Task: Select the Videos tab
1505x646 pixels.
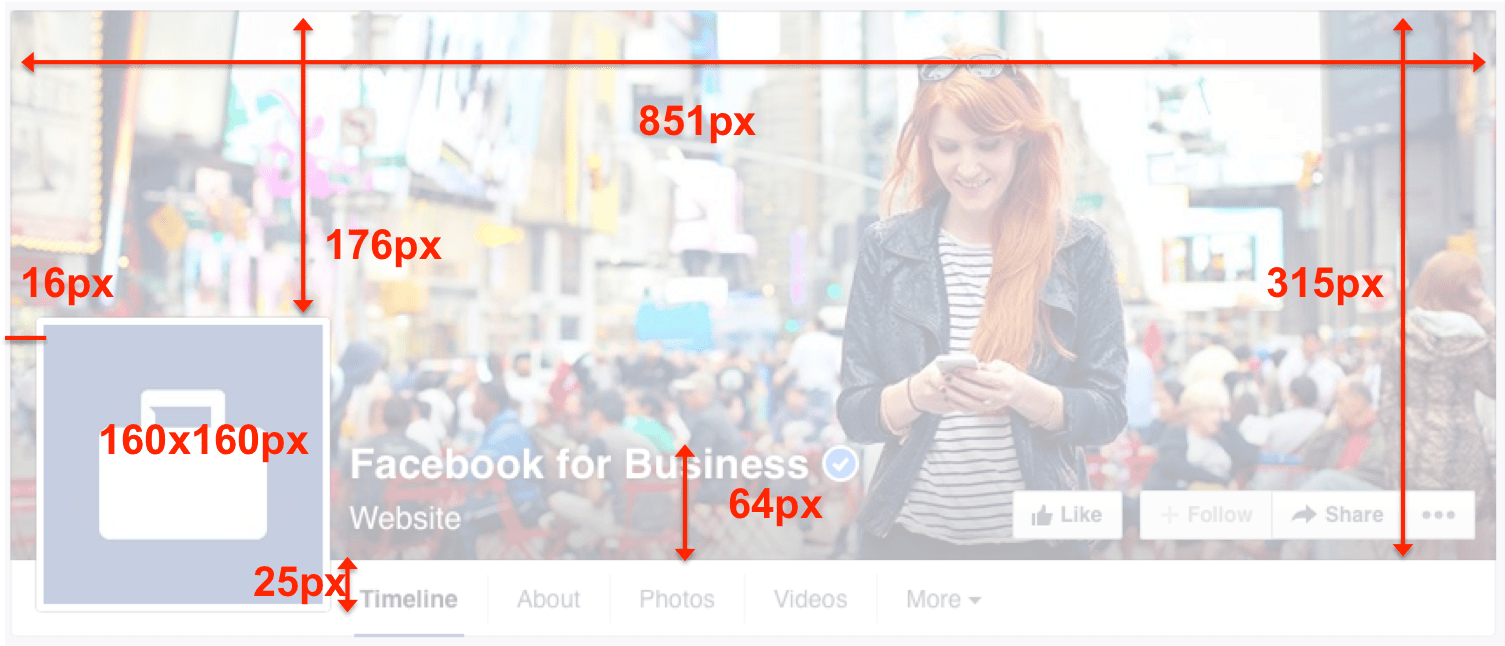Action: point(810,599)
